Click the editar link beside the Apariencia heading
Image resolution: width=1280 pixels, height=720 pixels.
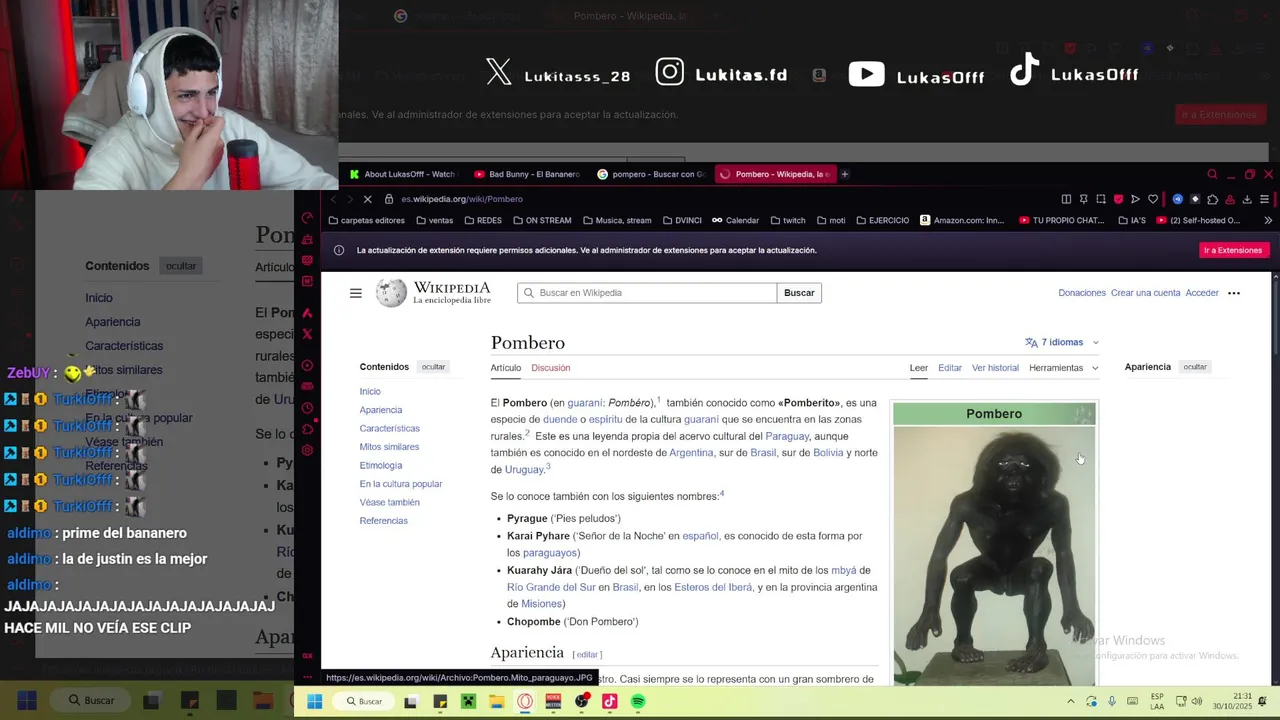click(x=587, y=655)
